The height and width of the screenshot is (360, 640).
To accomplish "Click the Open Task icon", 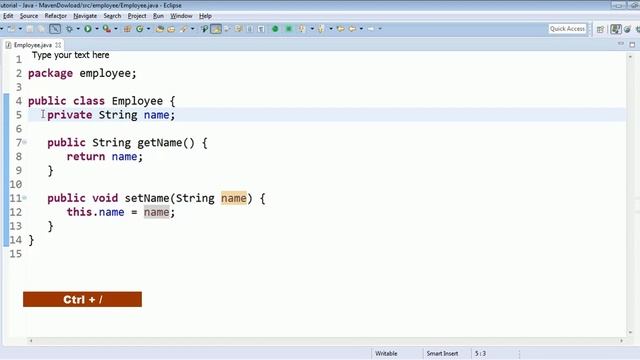I will point(171,29).
